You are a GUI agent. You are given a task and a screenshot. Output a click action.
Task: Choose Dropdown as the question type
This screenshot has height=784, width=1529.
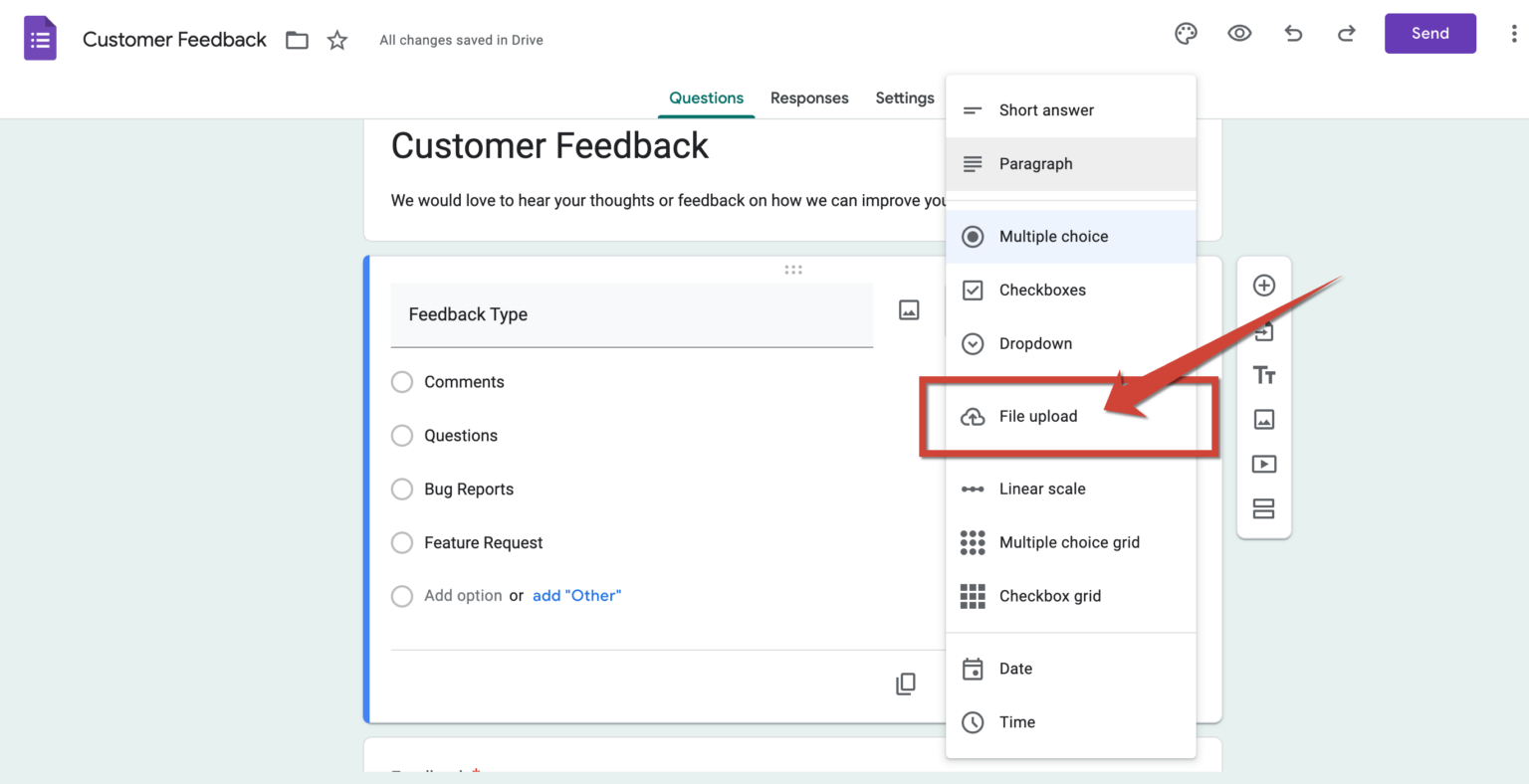click(x=1035, y=343)
